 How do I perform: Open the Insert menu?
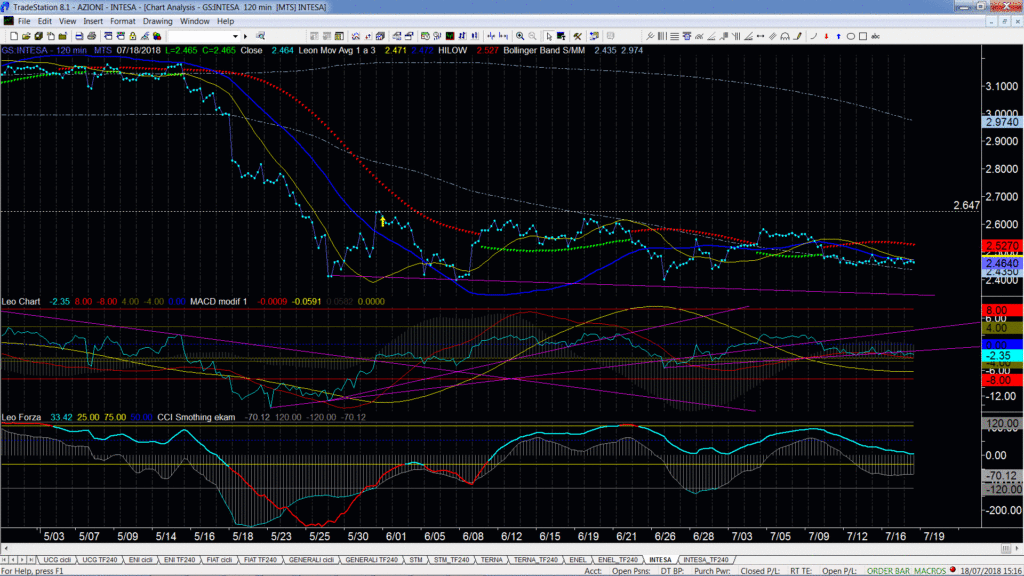coord(93,22)
